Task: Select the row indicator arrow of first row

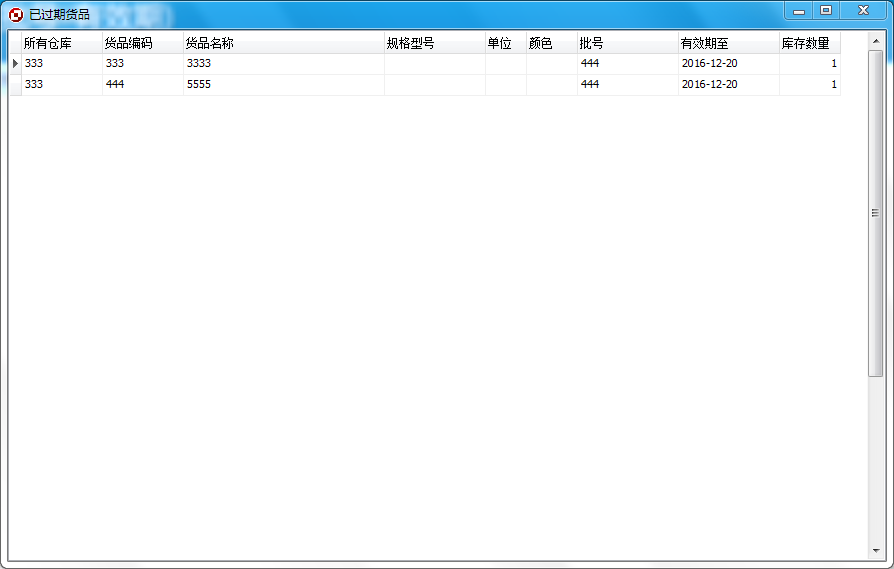Action: [15, 64]
